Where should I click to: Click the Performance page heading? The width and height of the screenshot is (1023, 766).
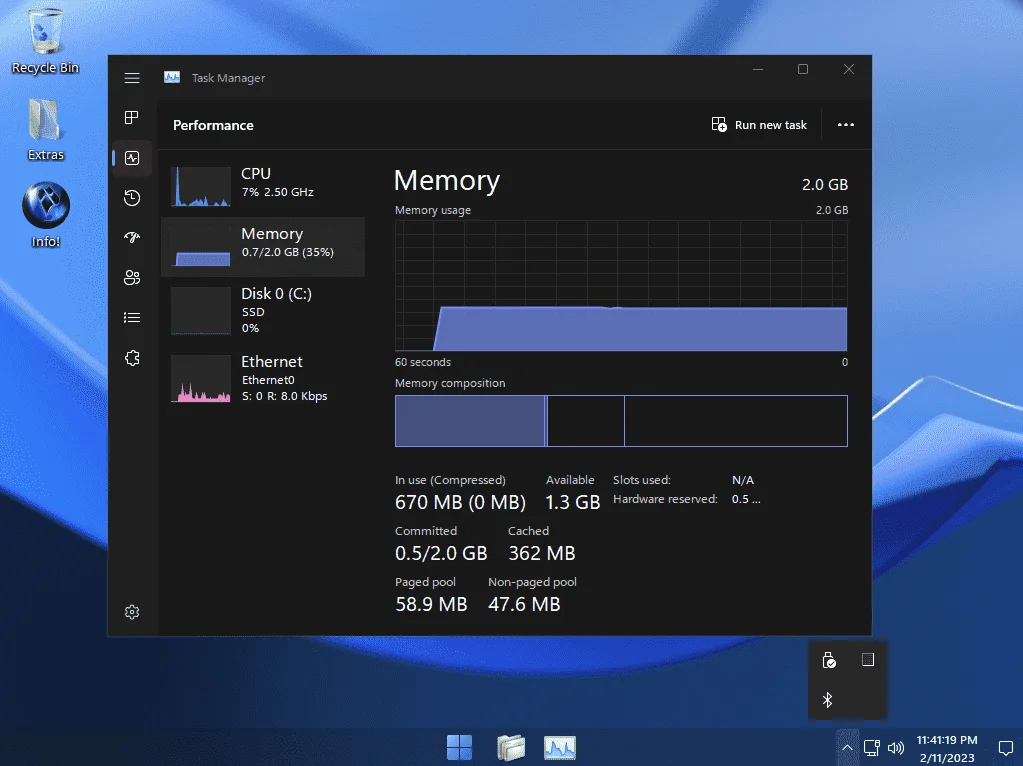[213, 125]
